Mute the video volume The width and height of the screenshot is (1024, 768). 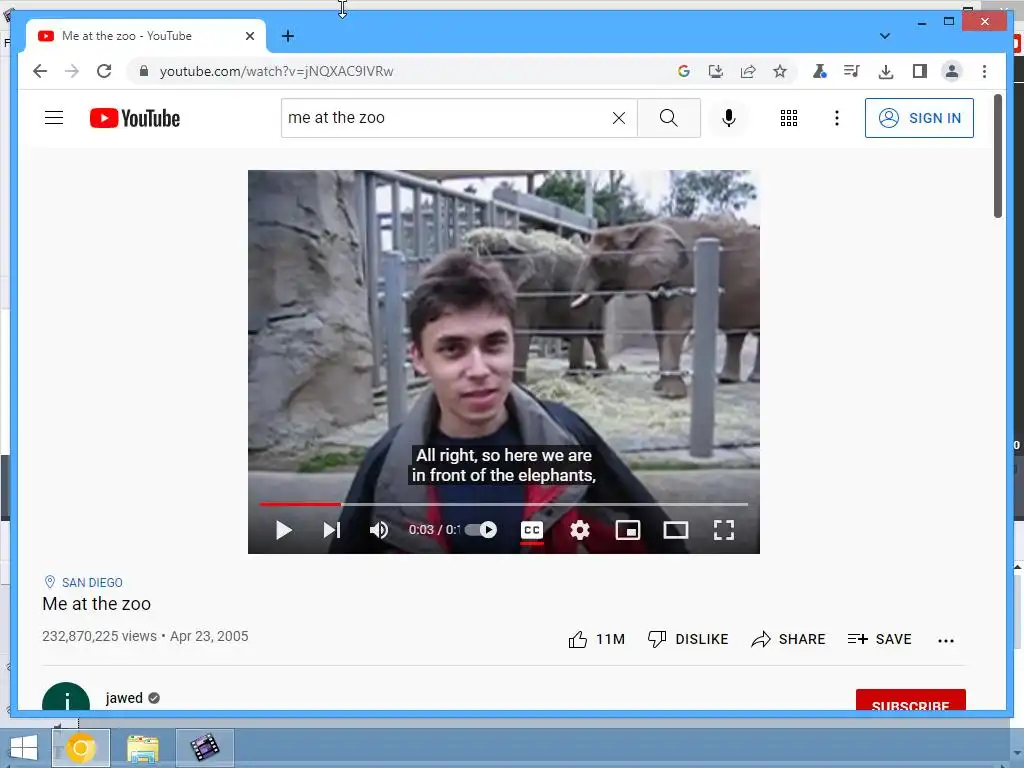379,530
